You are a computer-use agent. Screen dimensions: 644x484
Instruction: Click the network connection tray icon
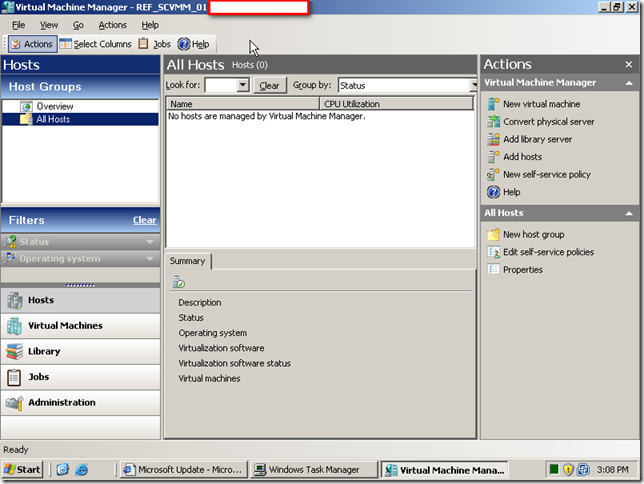[x=583, y=469]
